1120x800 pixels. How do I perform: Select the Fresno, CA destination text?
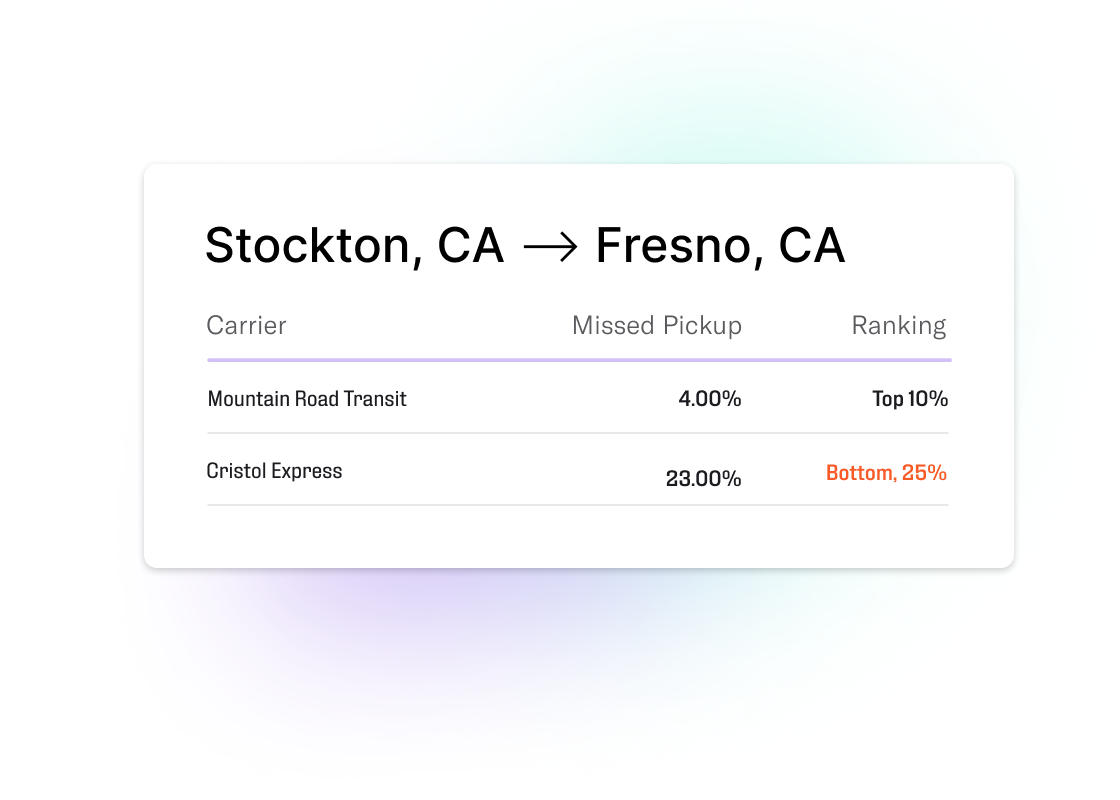[x=721, y=246]
